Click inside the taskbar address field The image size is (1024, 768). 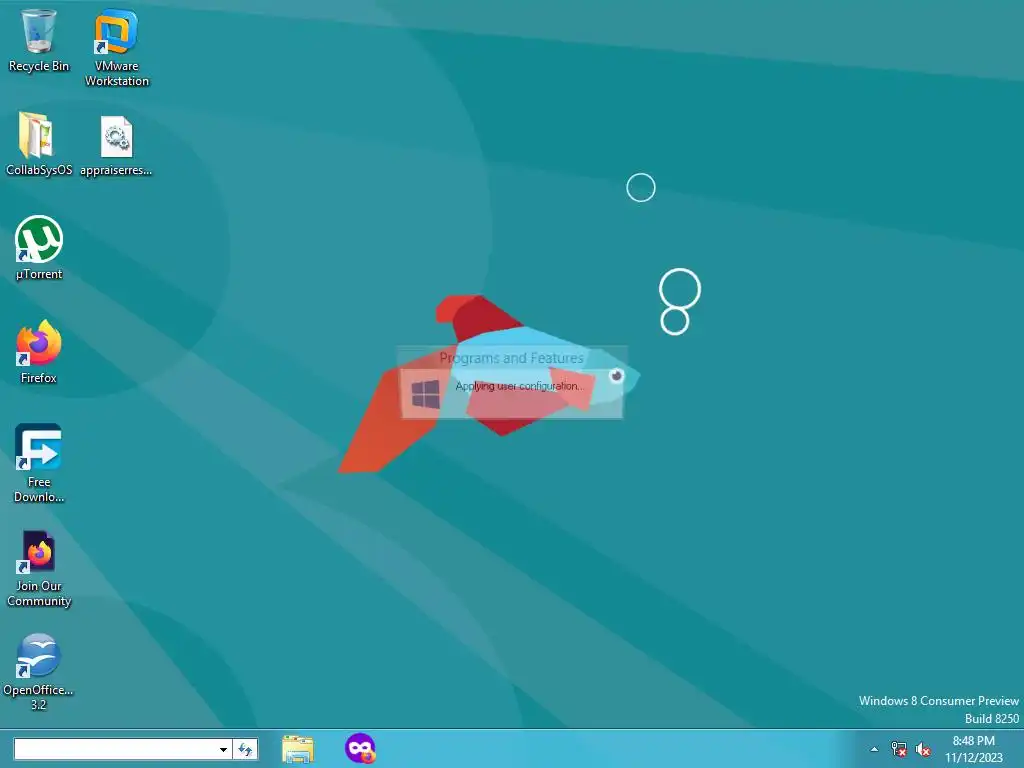[116, 749]
